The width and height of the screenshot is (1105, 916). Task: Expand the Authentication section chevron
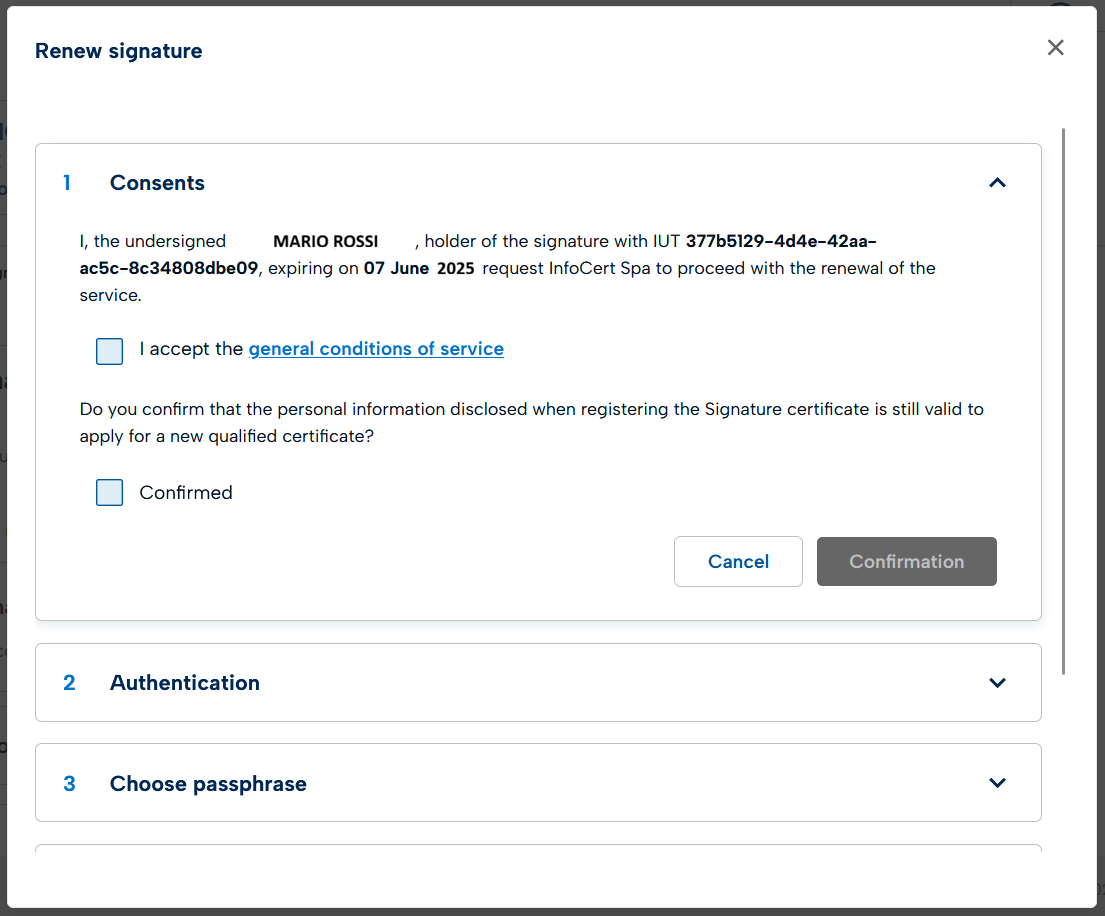997,683
